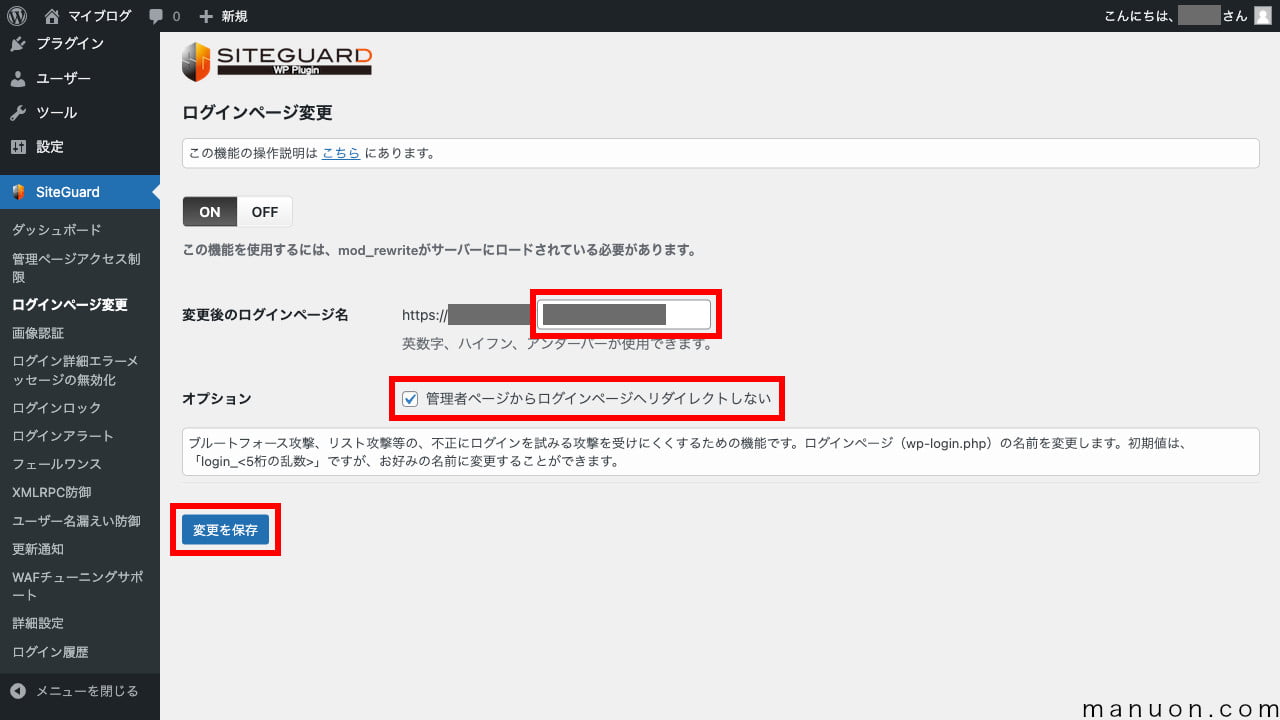Viewport: 1280px width, 720px height.
Task: Open the こちら help link
Action: pyautogui.click(x=340, y=153)
